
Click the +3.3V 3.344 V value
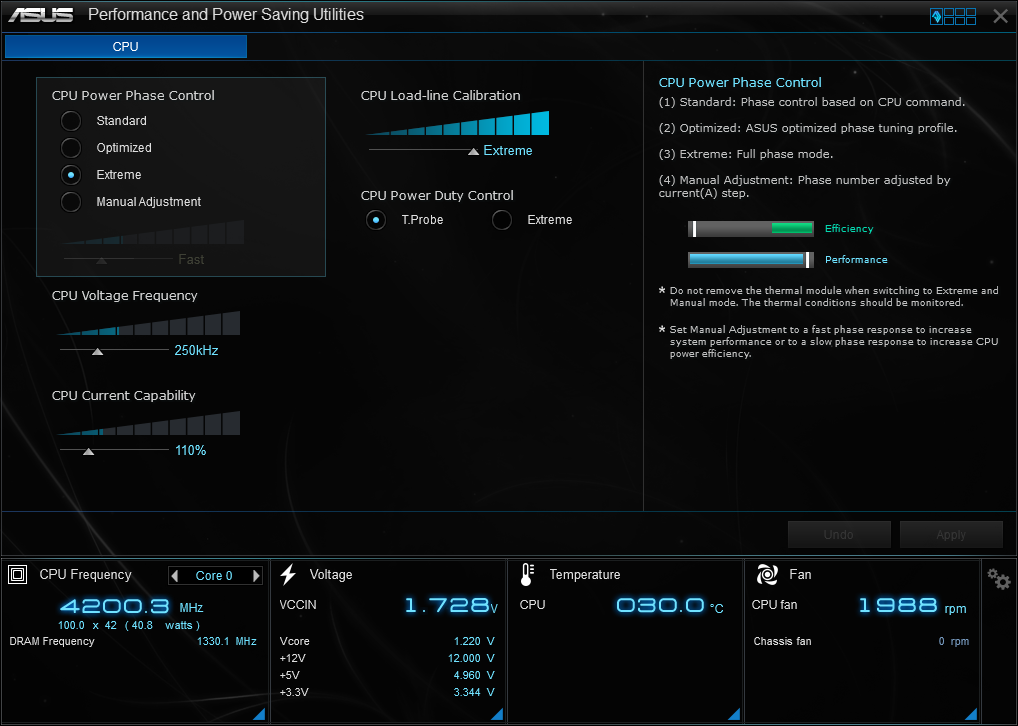(474, 692)
